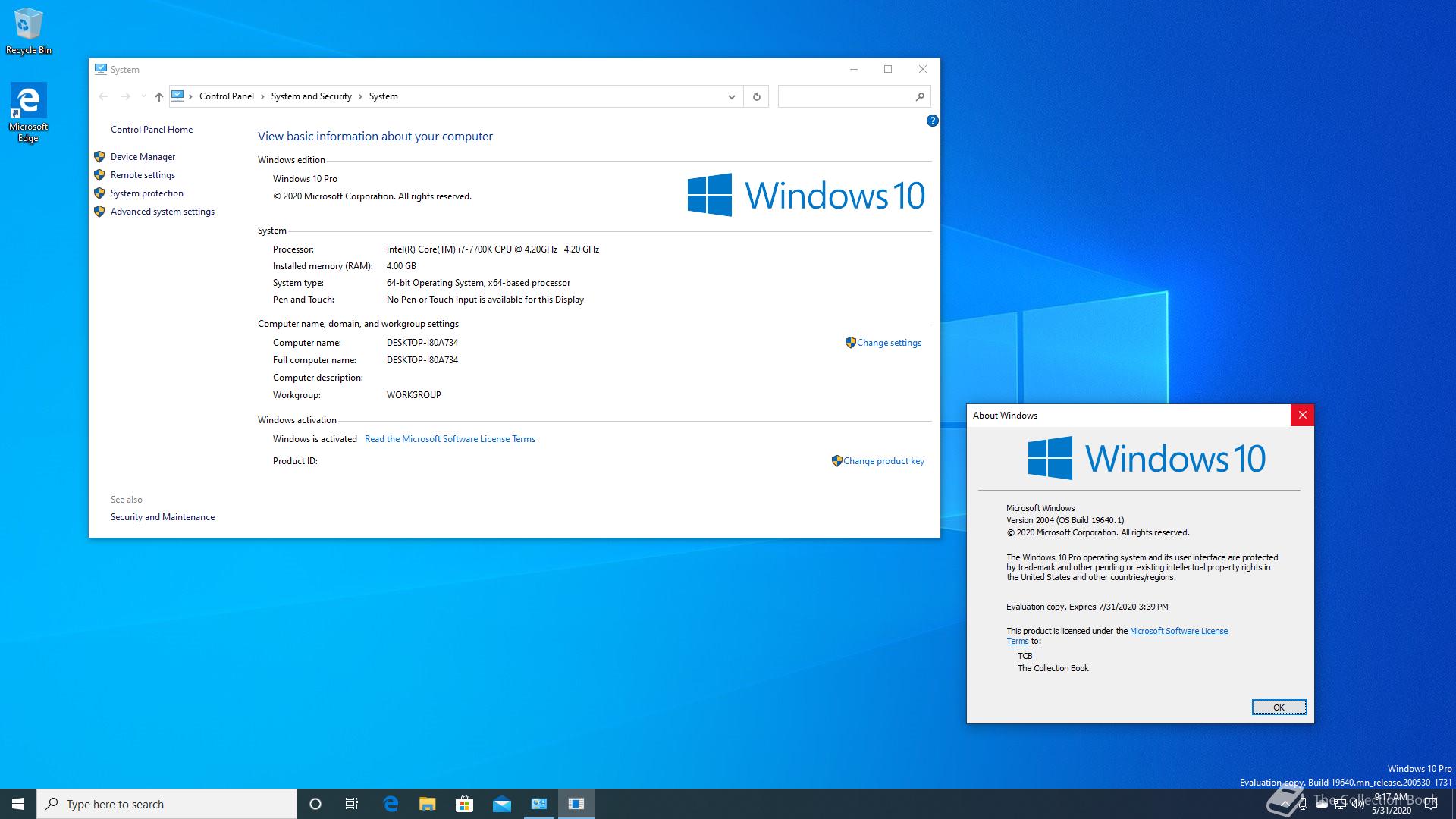
Task: Click System and Security breadcrumb
Action: point(311,96)
